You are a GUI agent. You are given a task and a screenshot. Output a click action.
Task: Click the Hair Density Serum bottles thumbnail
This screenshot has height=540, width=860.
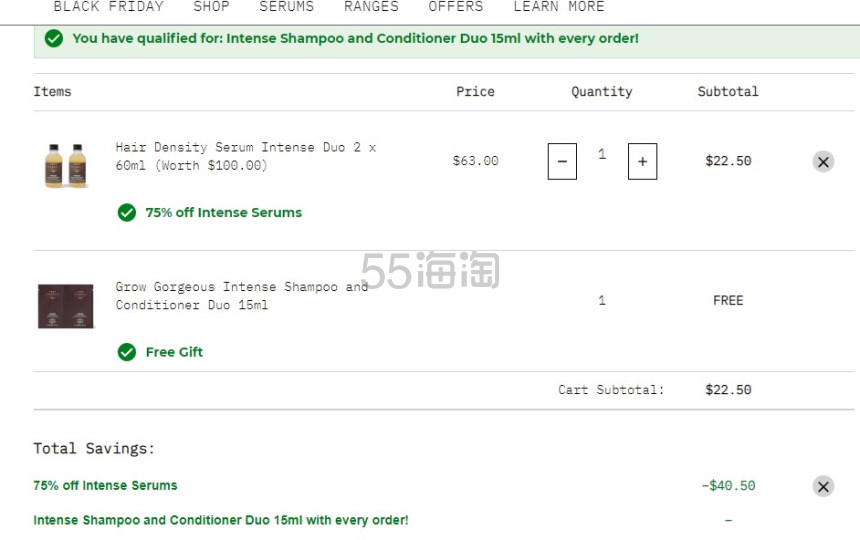coord(65,166)
